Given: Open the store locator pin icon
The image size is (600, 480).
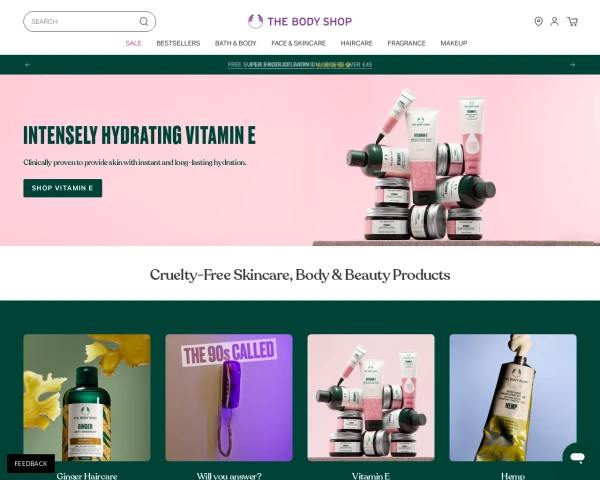Looking at the screenshot, I should tap(538, 21).
